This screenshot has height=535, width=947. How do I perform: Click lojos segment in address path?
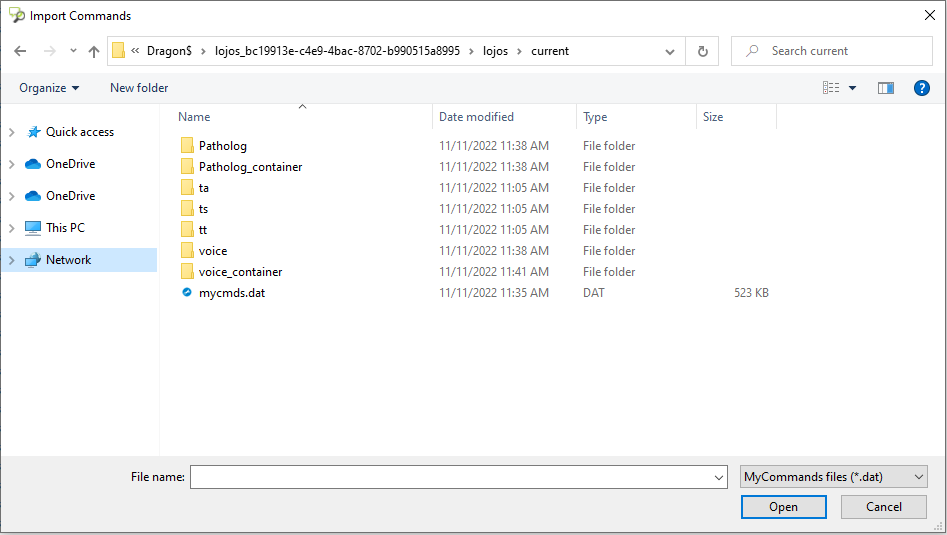[x=495, y=51]
